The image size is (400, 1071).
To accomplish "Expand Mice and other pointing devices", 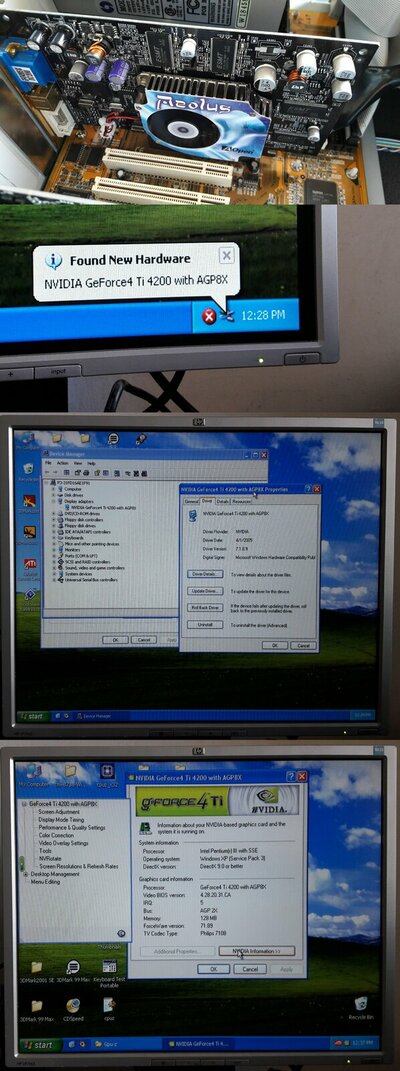I will [x=53, y=544].
